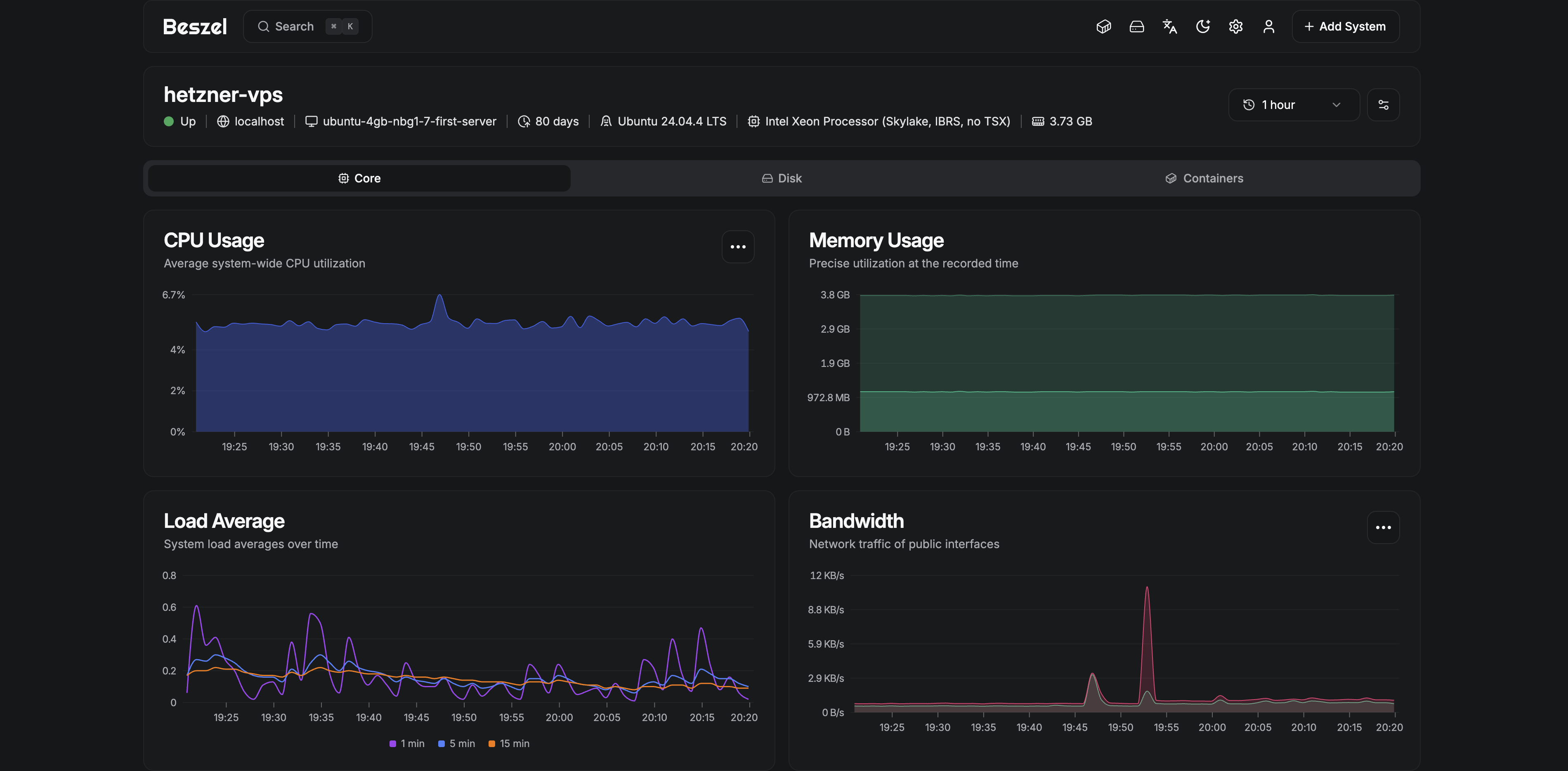Click the Intel Xeon Processor text

[x=888, y=121]
